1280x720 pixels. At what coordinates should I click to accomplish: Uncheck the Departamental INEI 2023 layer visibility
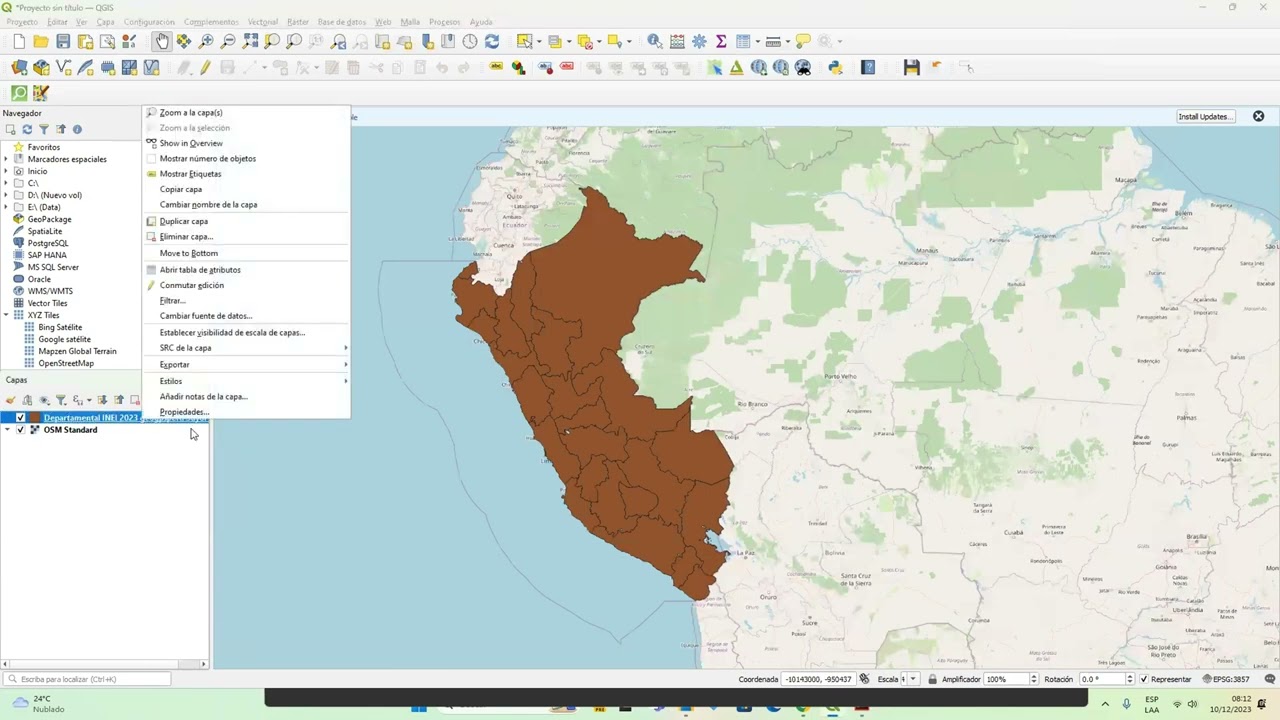(20, 418)
